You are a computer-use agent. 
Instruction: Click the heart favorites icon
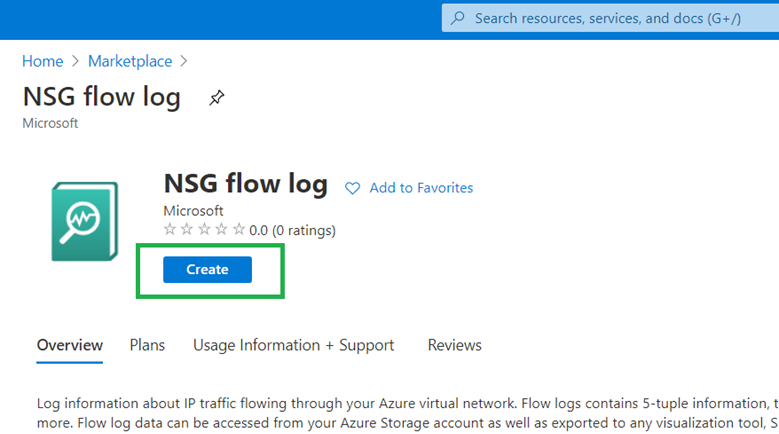[352, 188]
